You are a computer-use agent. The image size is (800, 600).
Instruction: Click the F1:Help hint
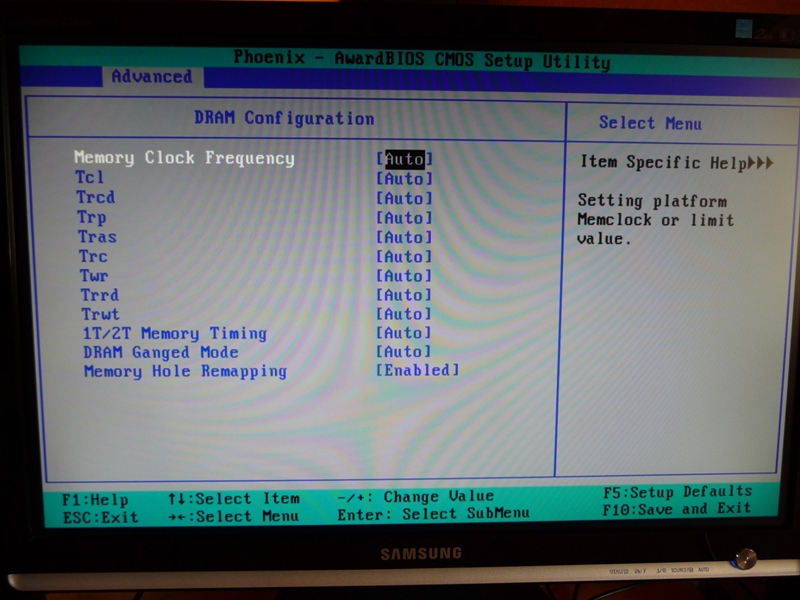click(x=95, y=499)
